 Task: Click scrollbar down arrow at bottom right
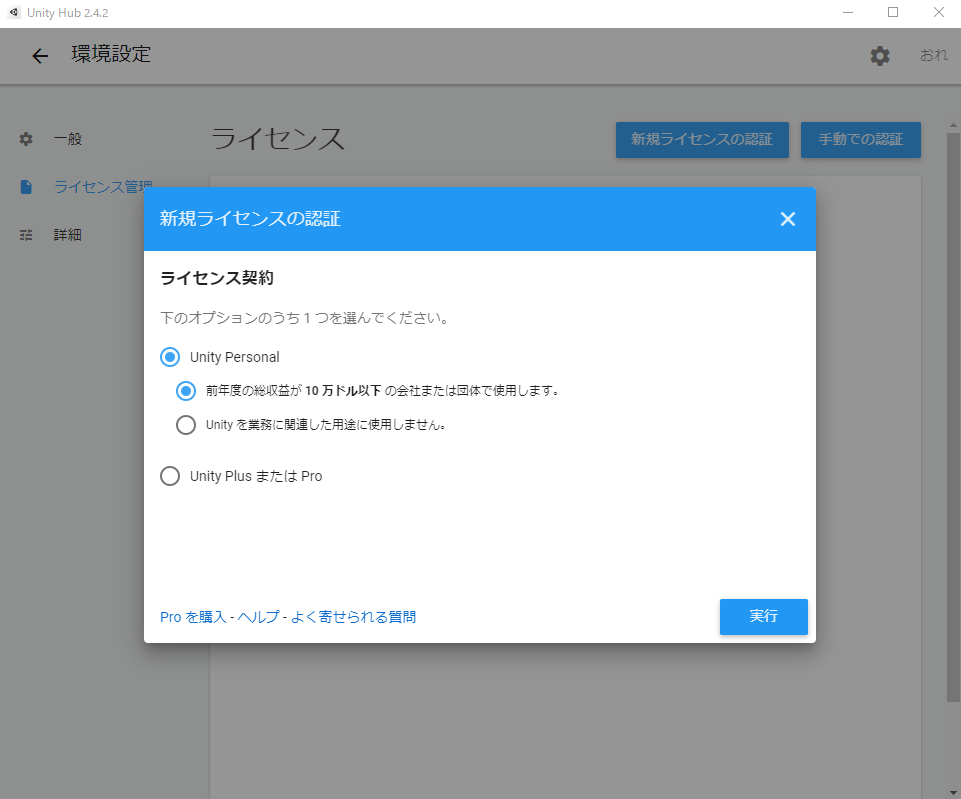tap(953, 793)
